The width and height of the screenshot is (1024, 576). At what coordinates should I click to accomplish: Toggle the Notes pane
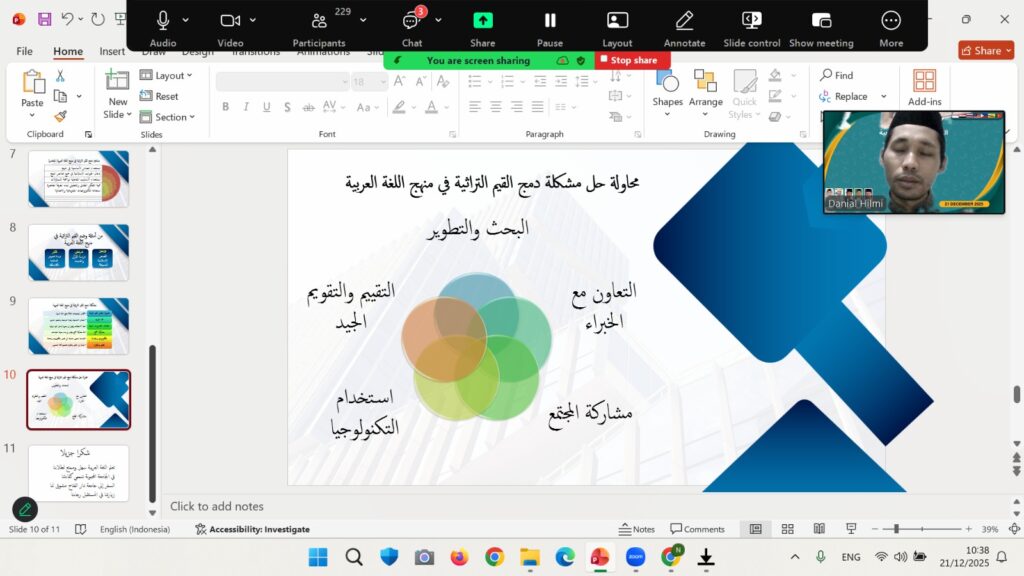point(637,529)
